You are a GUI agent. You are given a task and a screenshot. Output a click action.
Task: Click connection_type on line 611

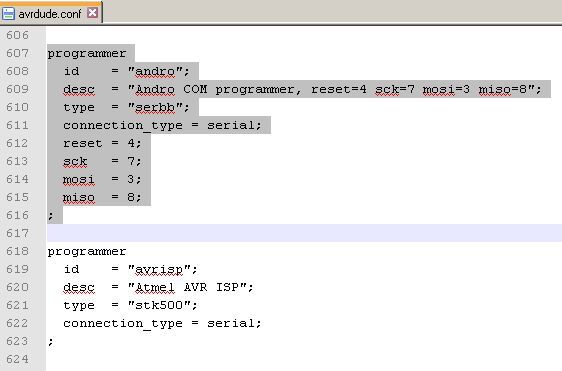tap(123, 126)
